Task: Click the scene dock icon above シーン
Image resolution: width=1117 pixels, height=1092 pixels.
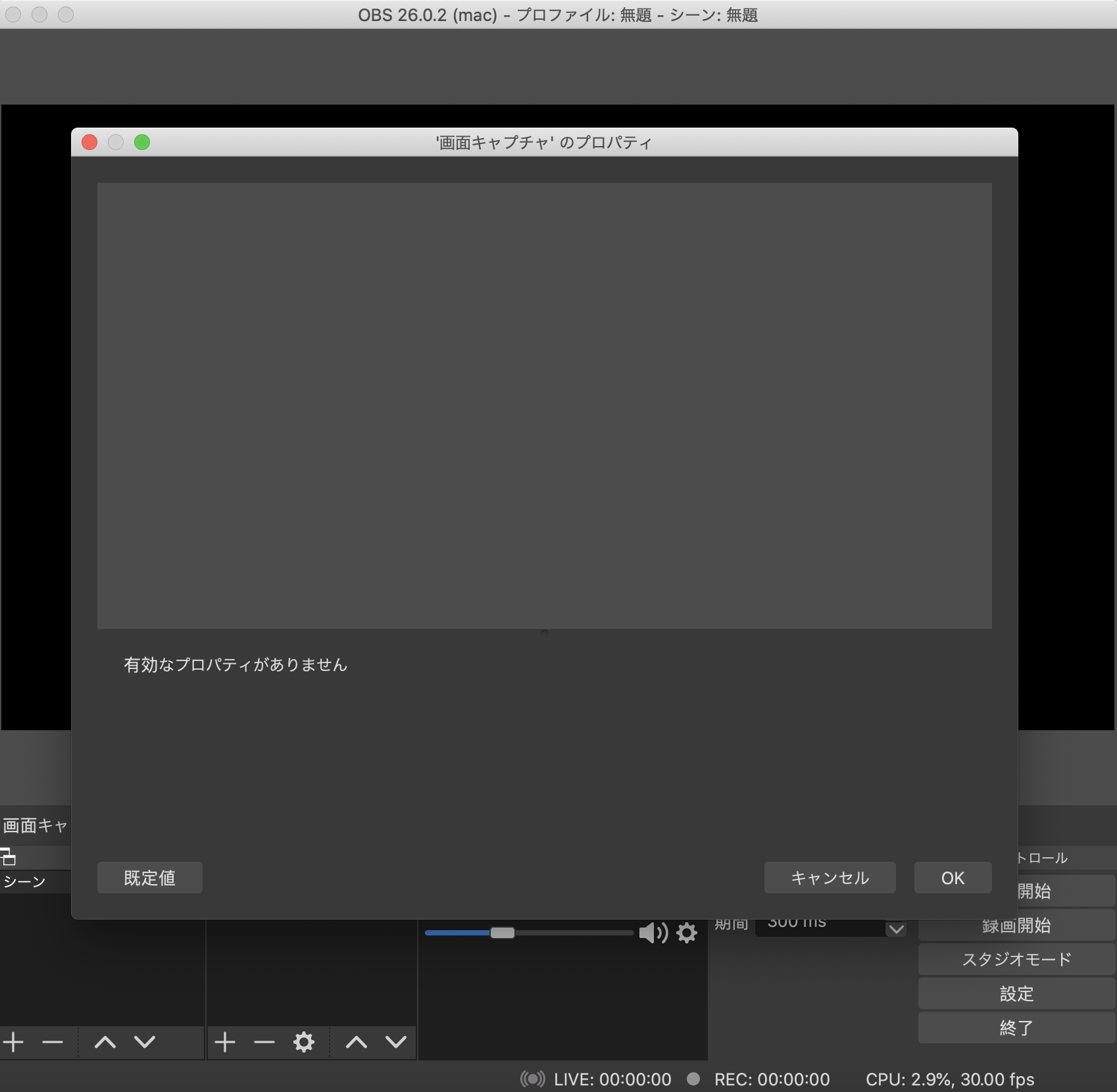Action: (x=8, y=856)
